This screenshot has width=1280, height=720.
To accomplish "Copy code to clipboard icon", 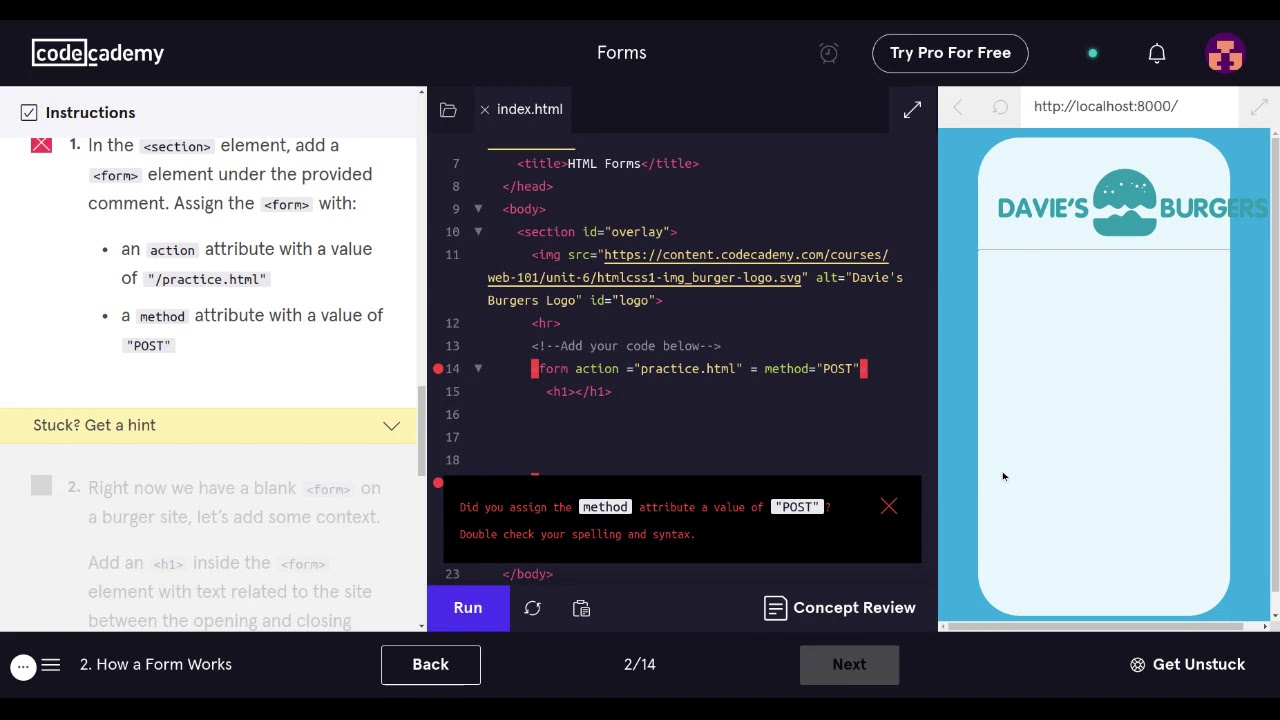I will (581, 608).
